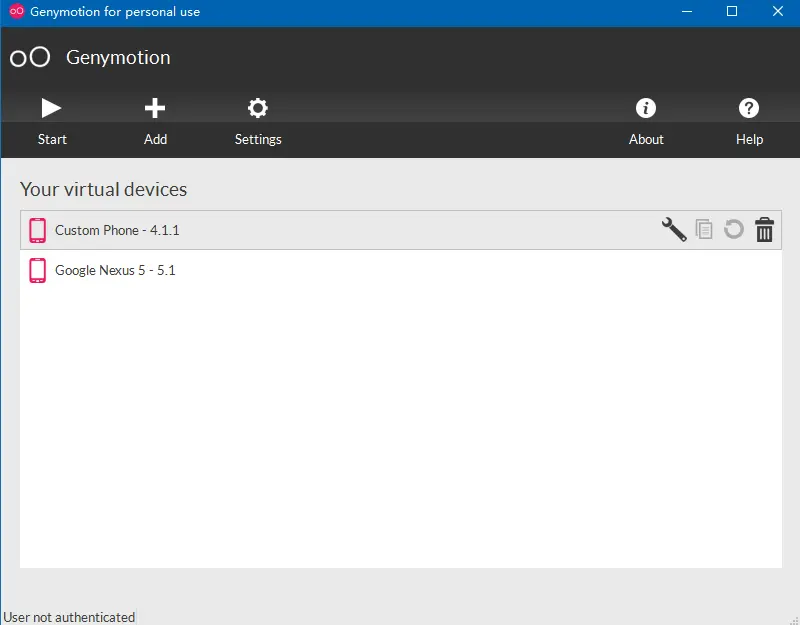Click the pink phone icon beside Custom Phone

click(37, 230)
